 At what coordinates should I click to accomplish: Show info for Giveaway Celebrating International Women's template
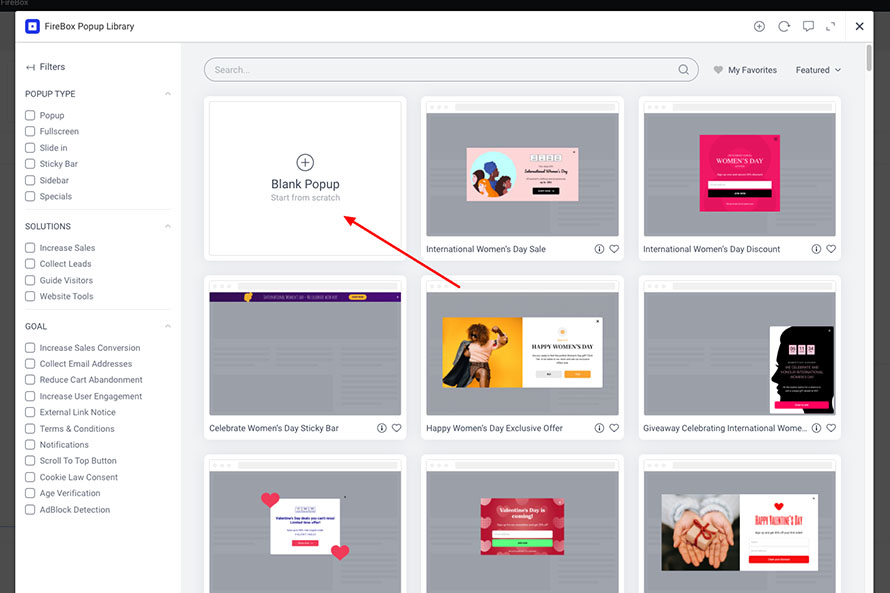(x=816, y=428)
